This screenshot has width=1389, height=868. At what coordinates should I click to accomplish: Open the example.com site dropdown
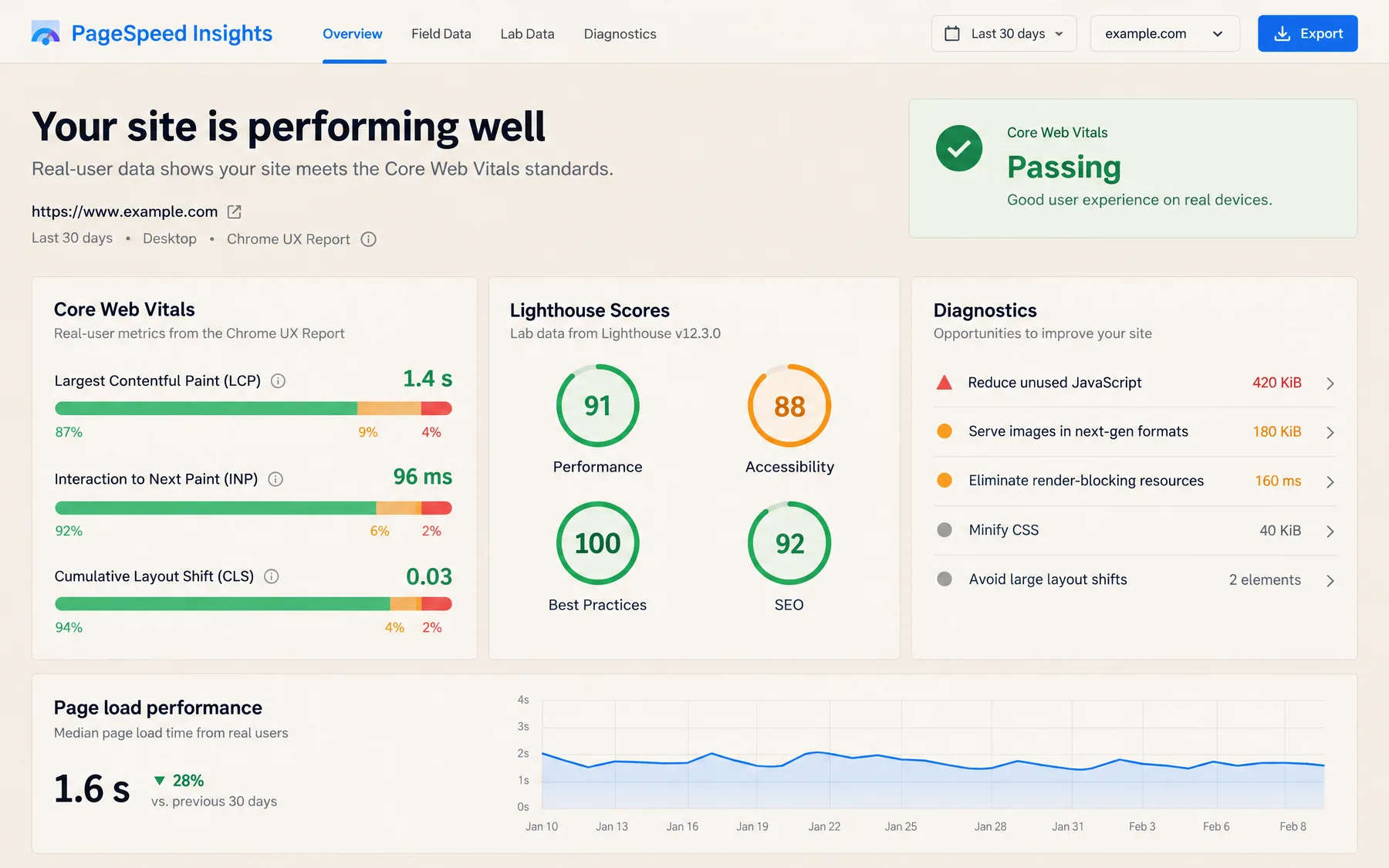1164,34
